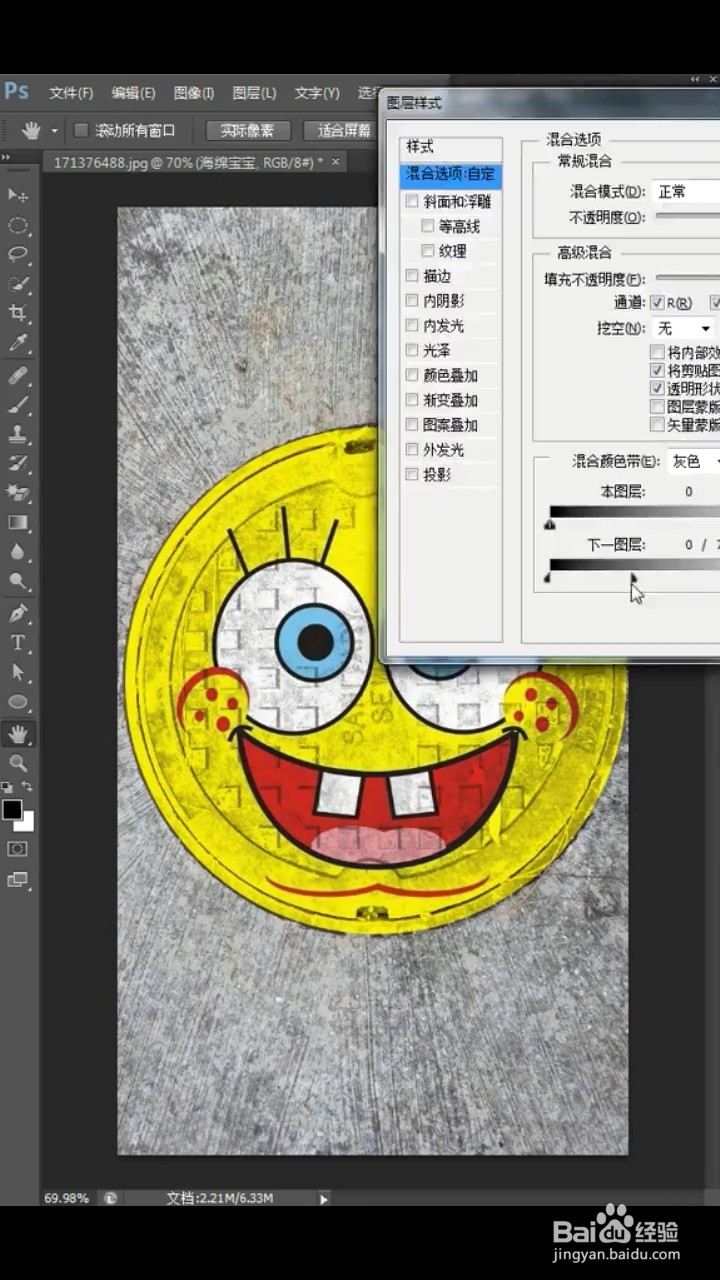Select the Quick Selection tool

click(18, 284)
